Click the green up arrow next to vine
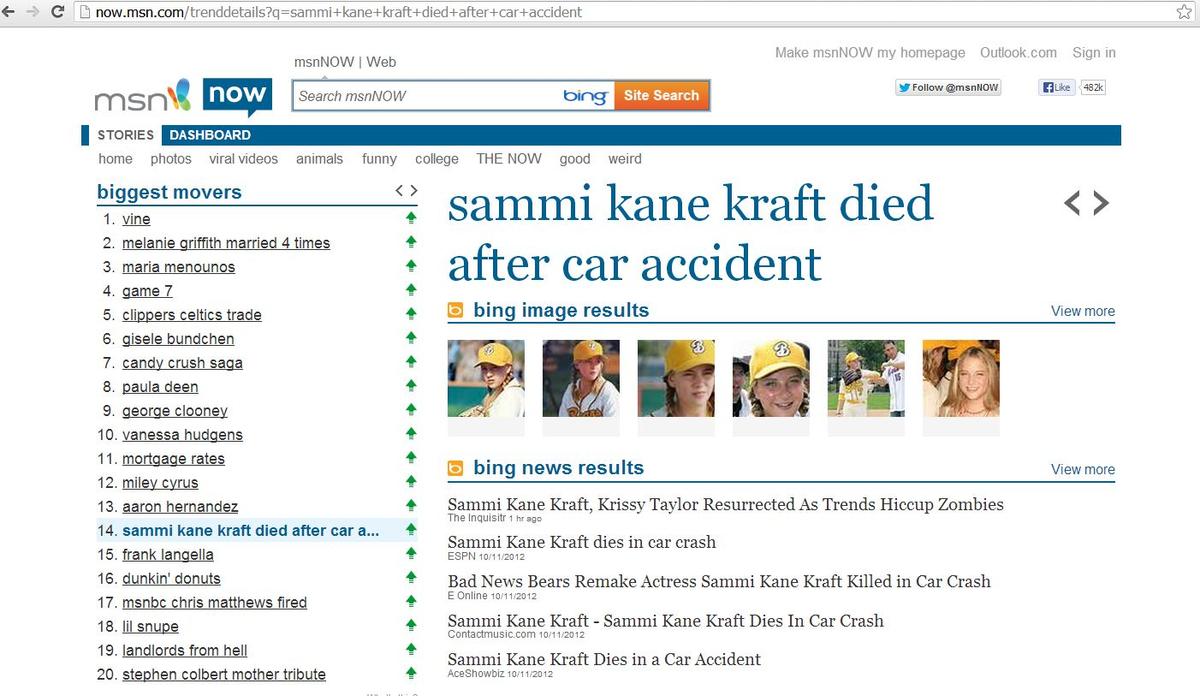 click(410, 219)
